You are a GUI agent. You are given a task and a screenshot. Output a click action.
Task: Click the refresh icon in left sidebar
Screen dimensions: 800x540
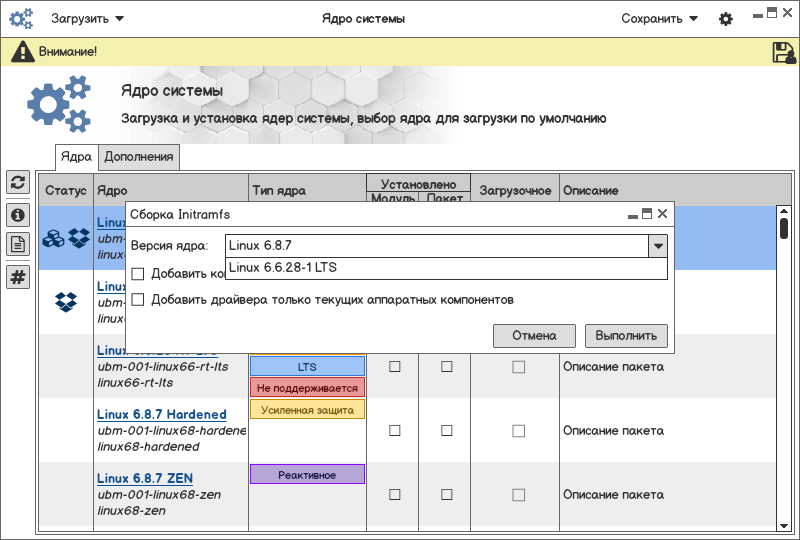point(18,182)
